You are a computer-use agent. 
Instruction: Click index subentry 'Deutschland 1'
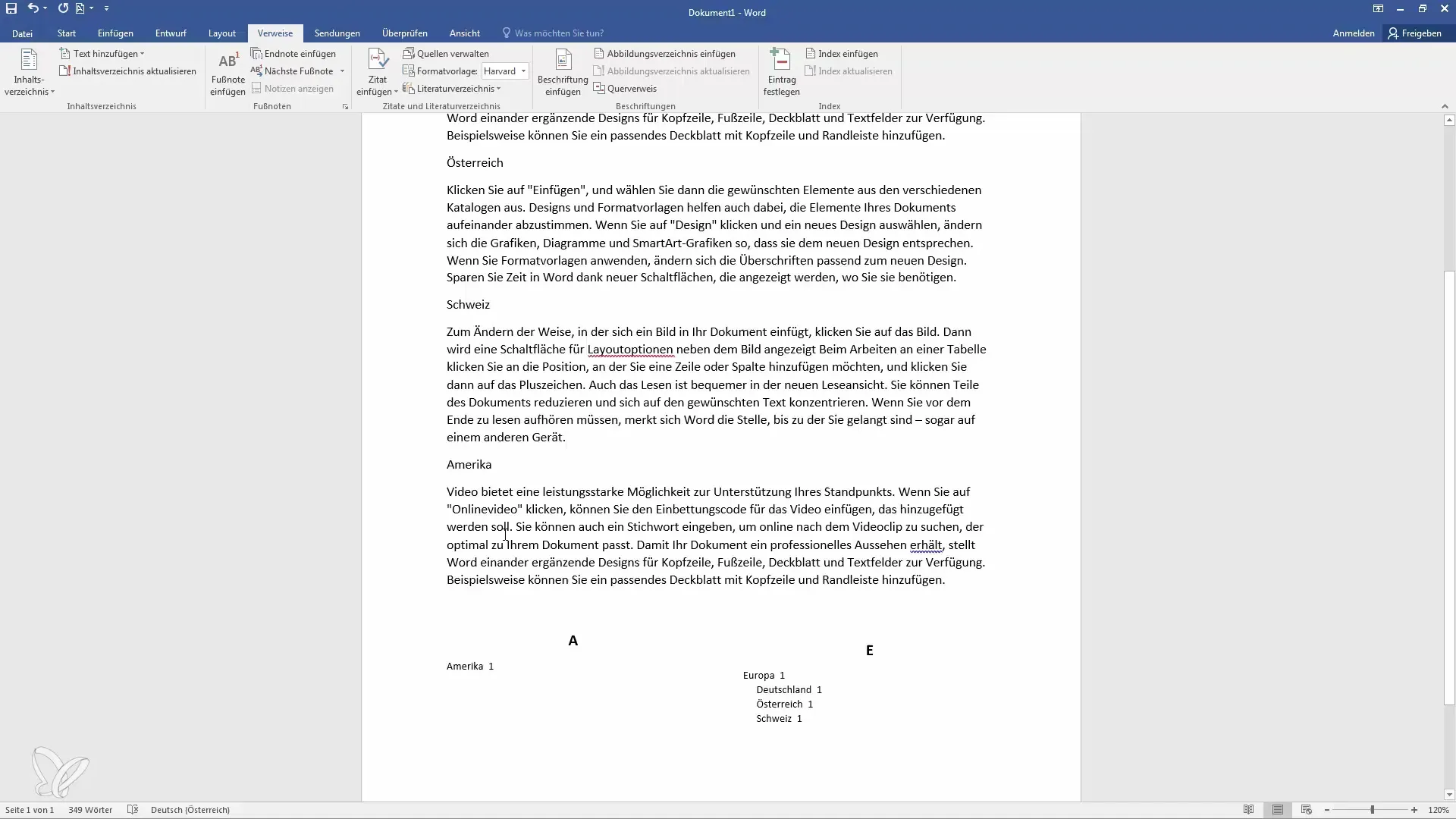[x=789, y=689]
